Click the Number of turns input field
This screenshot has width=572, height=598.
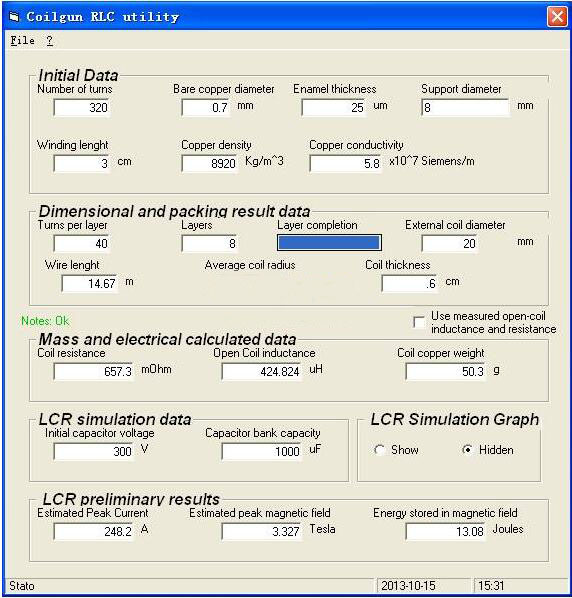(x=82, y=108)
